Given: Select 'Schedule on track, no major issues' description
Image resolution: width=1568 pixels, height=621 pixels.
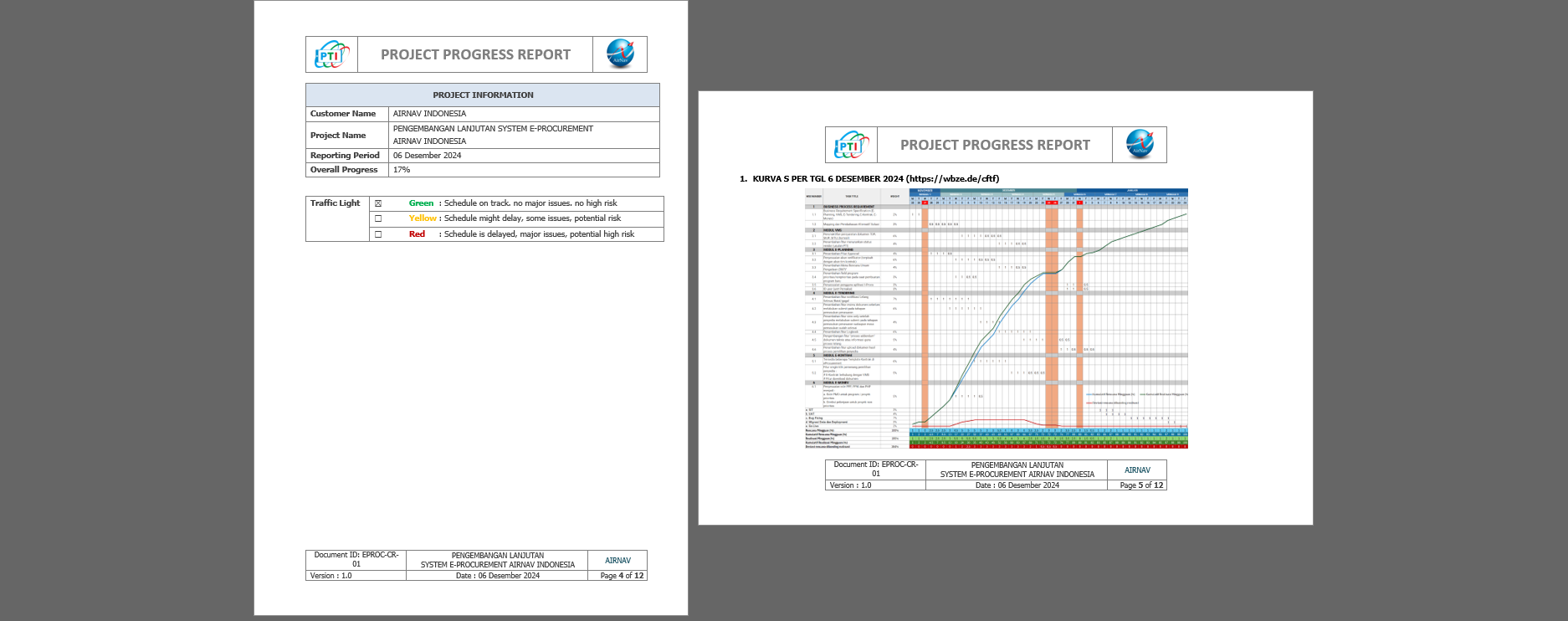Looking at the screenshot, I should point(530,203).
